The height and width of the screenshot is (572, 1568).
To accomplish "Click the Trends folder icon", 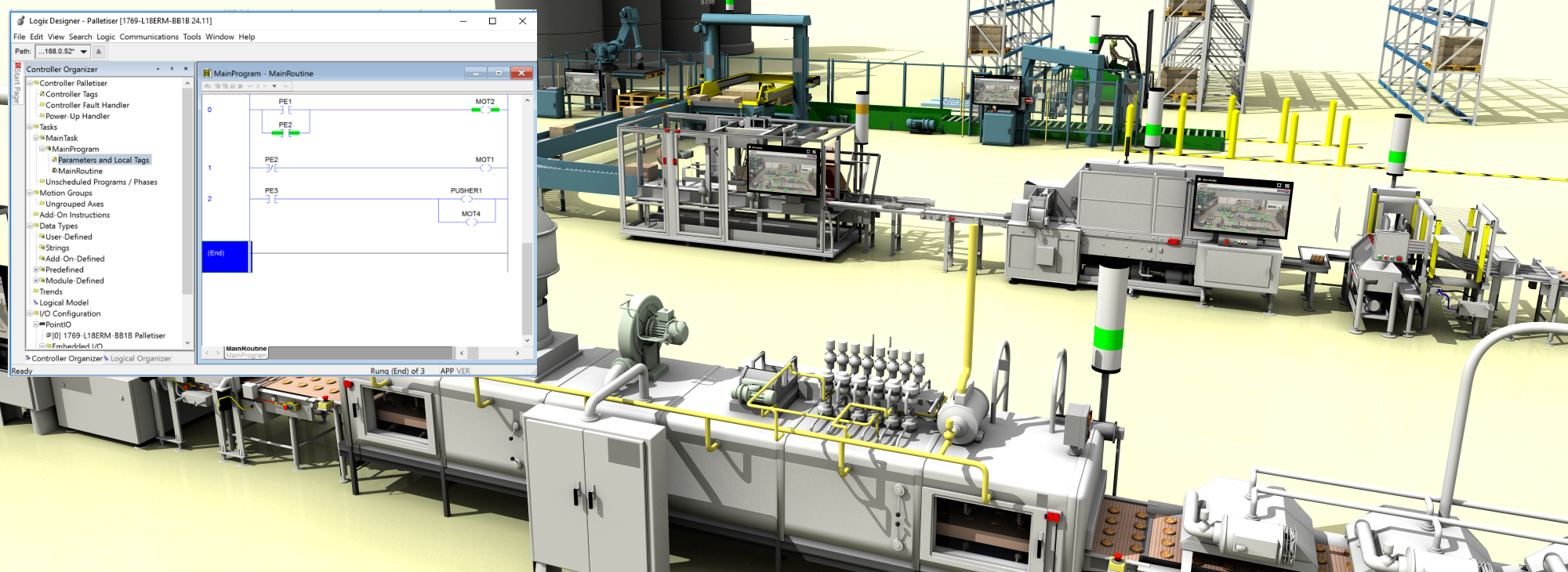I will point(36,291).
